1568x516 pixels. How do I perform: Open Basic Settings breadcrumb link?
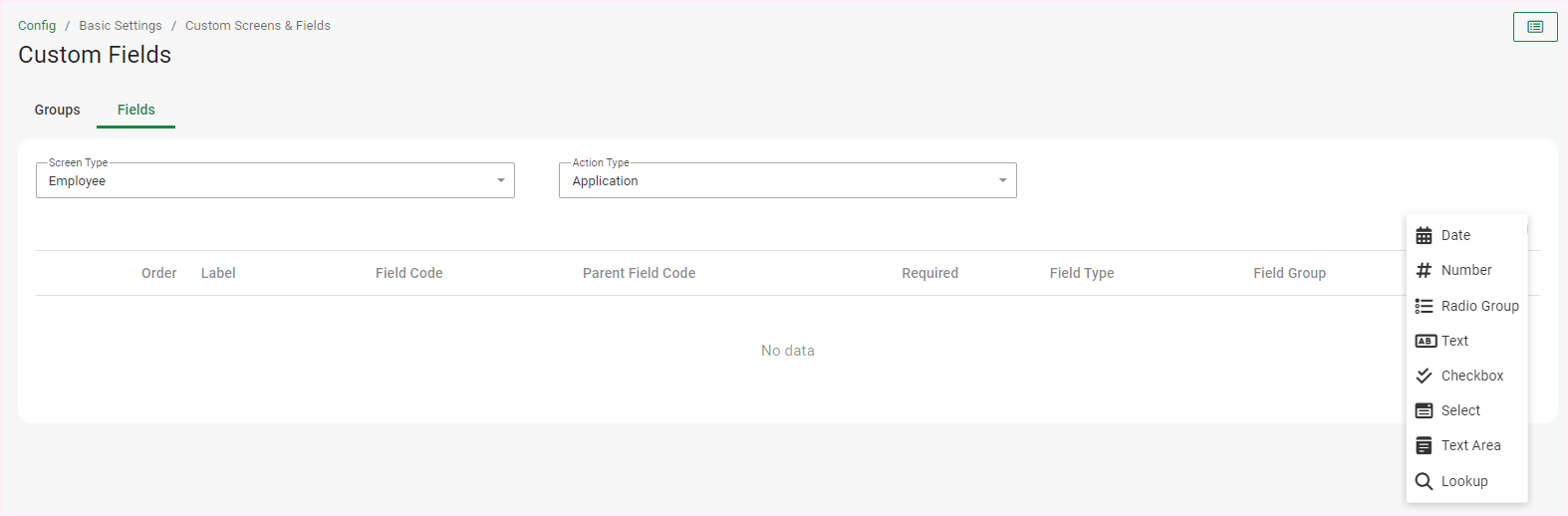pyautogui.click(x=121, y=26)
